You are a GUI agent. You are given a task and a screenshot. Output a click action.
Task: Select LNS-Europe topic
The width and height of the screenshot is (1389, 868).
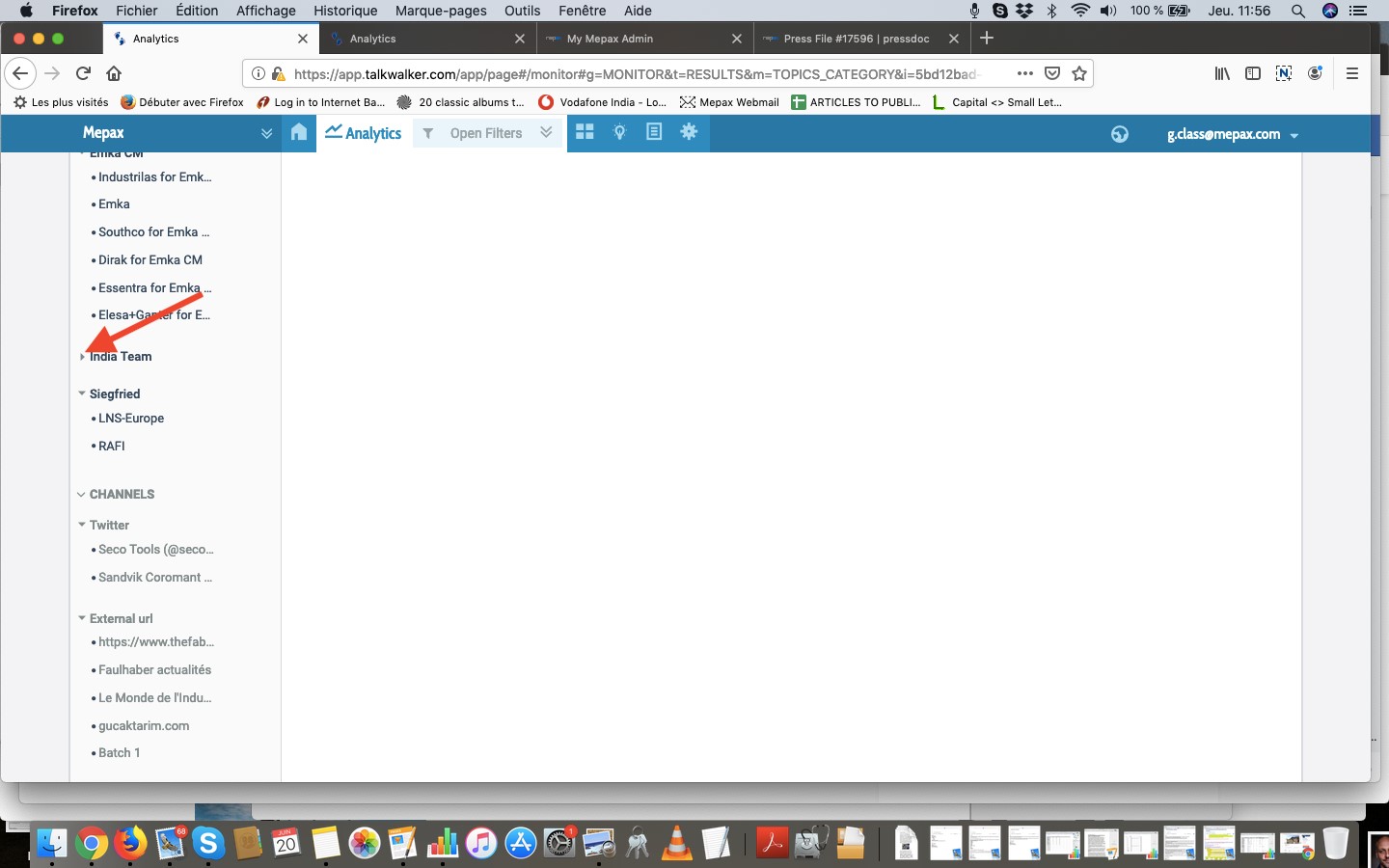click(x=131, y=419)
